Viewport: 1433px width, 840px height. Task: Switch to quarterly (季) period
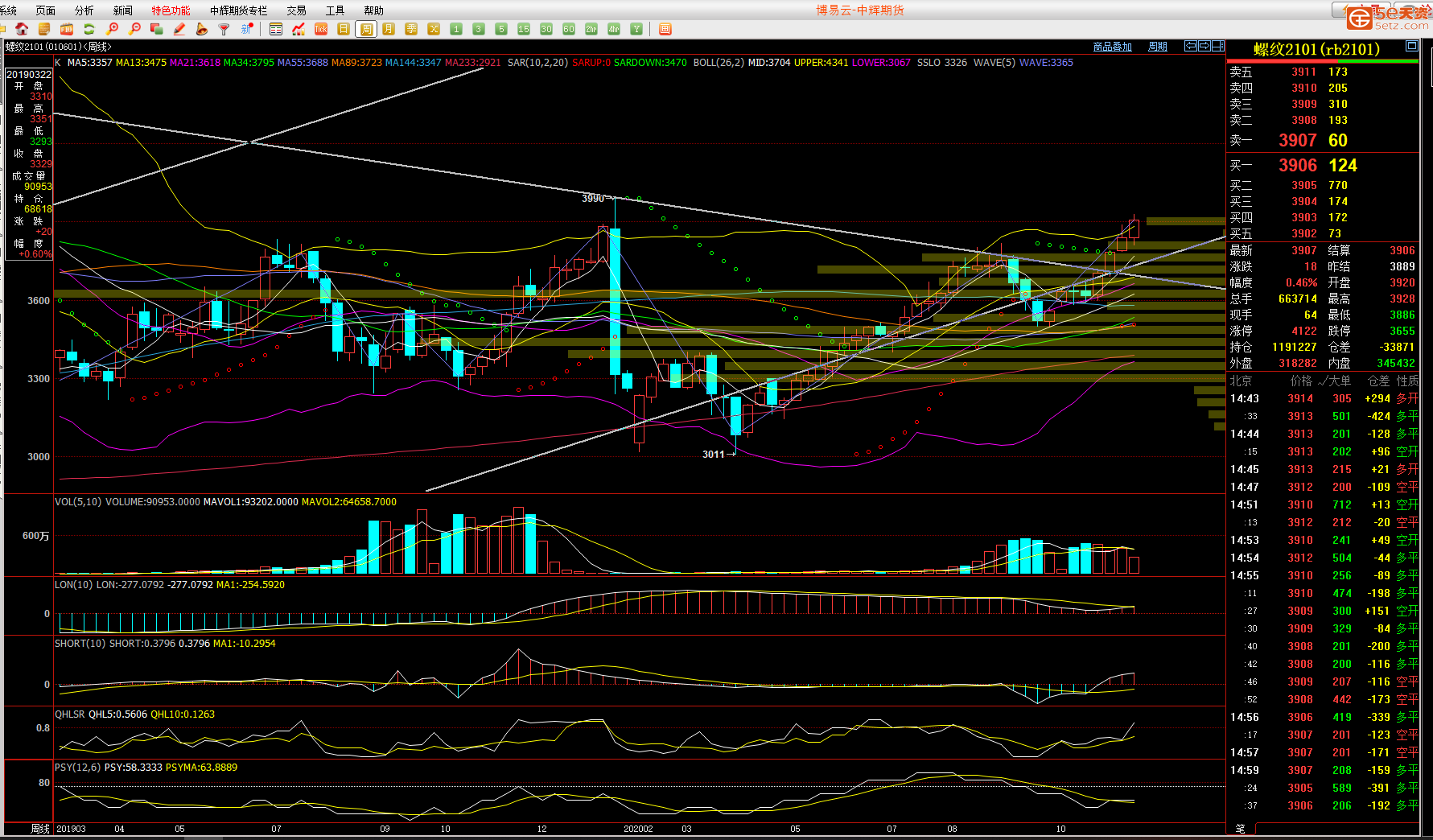[x=411, y=29]
